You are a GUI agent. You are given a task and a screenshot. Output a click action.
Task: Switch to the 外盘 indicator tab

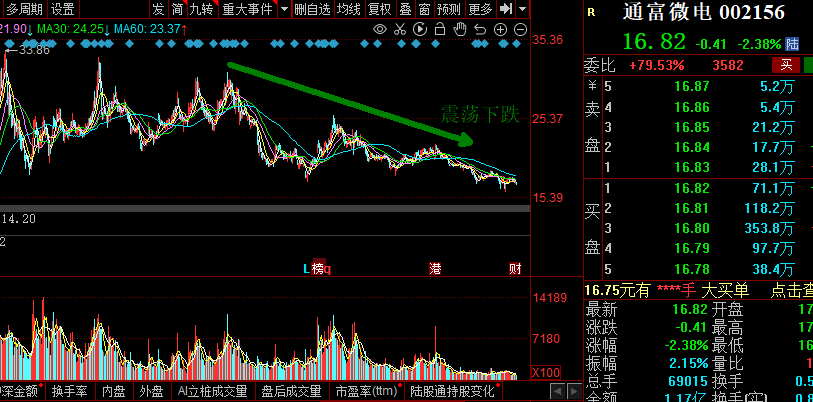click(x=151, y=391)
